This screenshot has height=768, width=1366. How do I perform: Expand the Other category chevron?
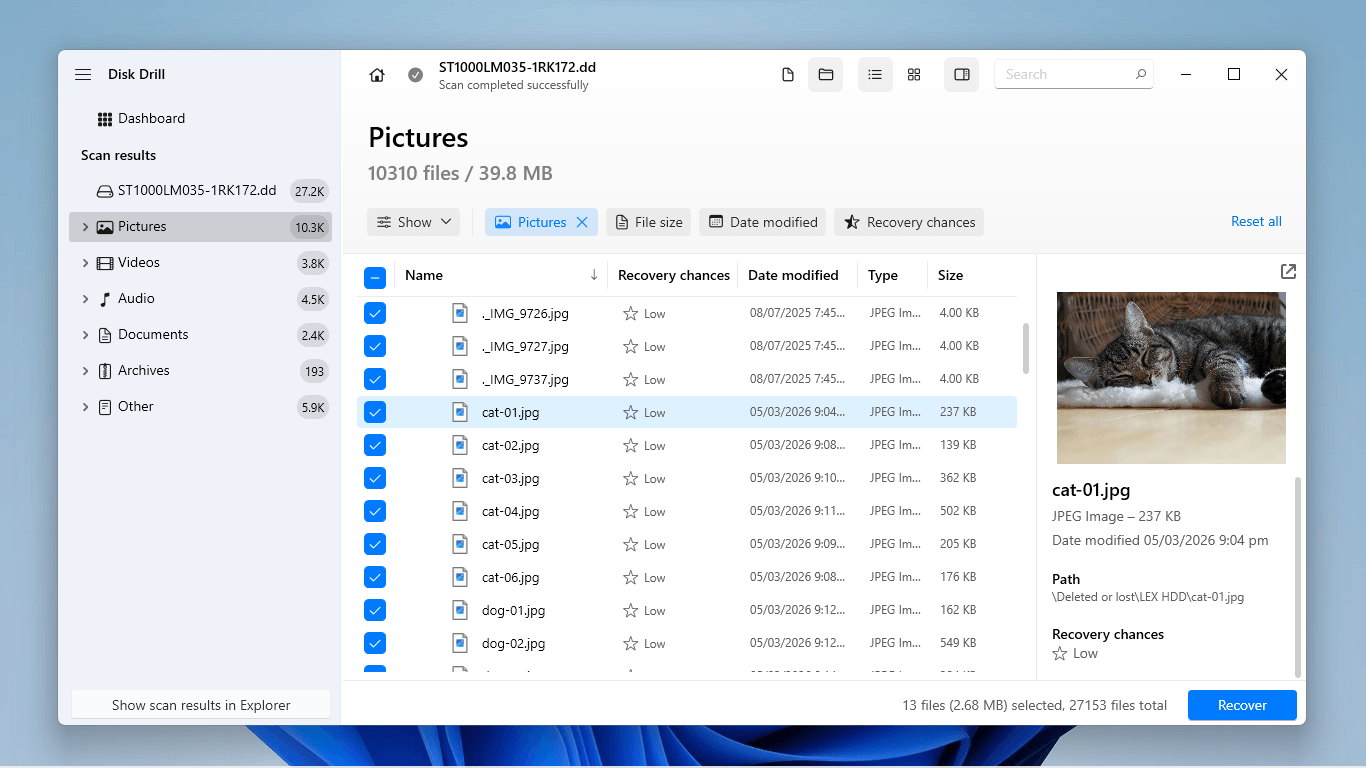(x=85, y=407)
